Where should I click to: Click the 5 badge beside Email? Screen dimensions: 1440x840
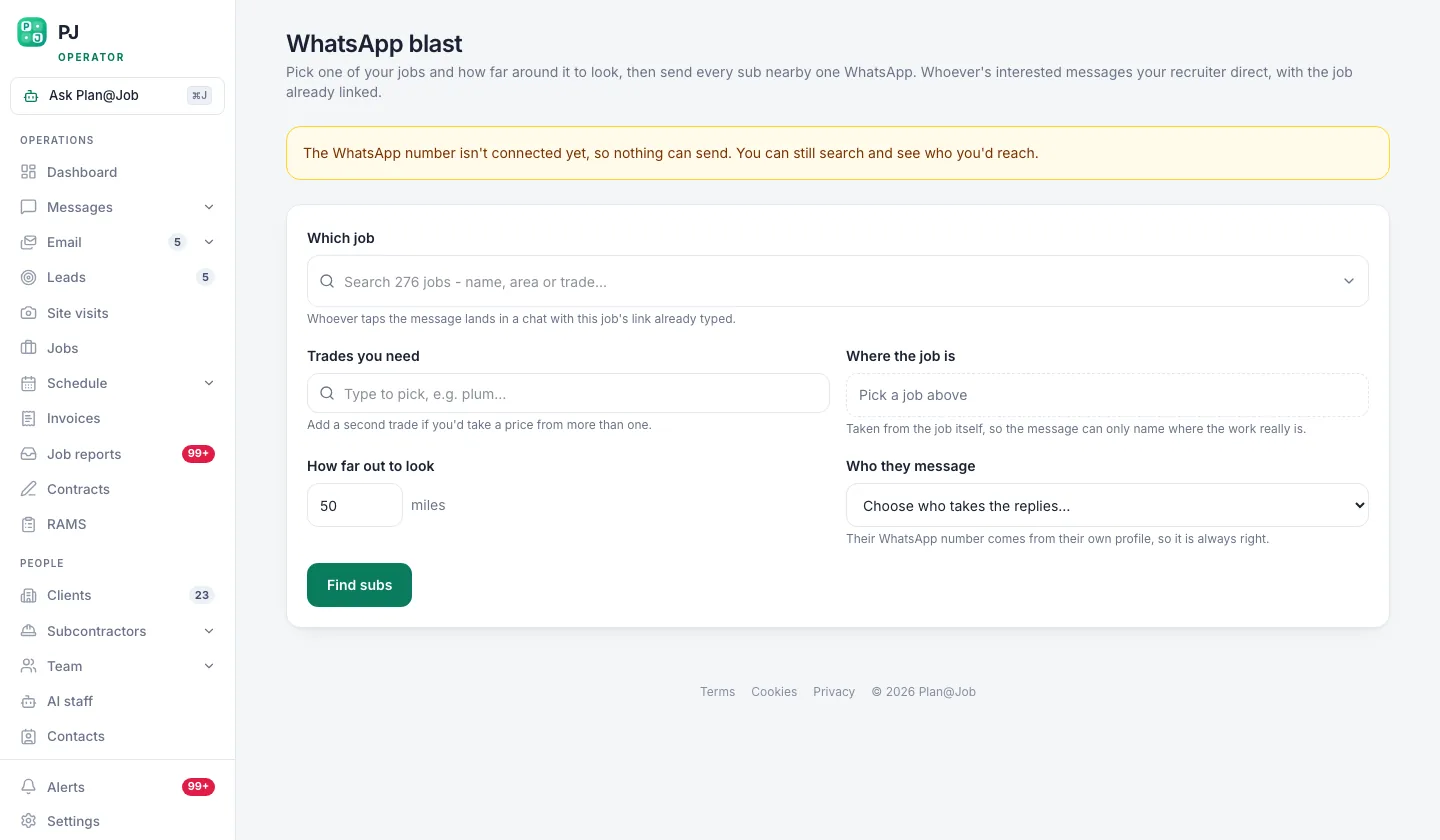[x=177, y=242]
